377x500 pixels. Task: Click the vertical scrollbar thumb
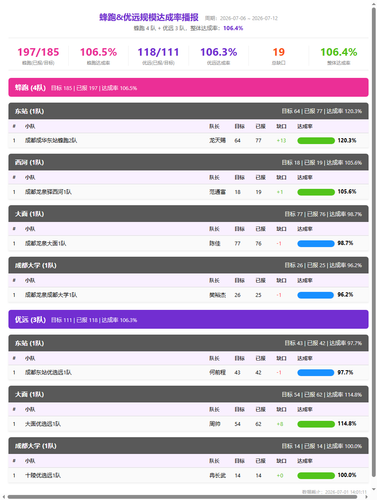374,242
